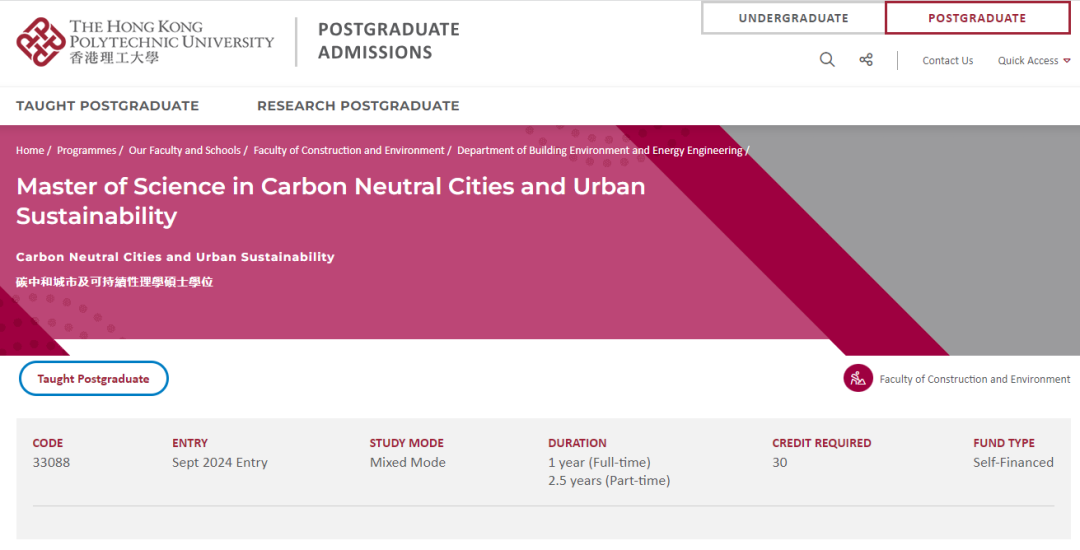Click the Chinese programme name text
The height and width of the screenshot is (550, 1080).
[114, 282]
